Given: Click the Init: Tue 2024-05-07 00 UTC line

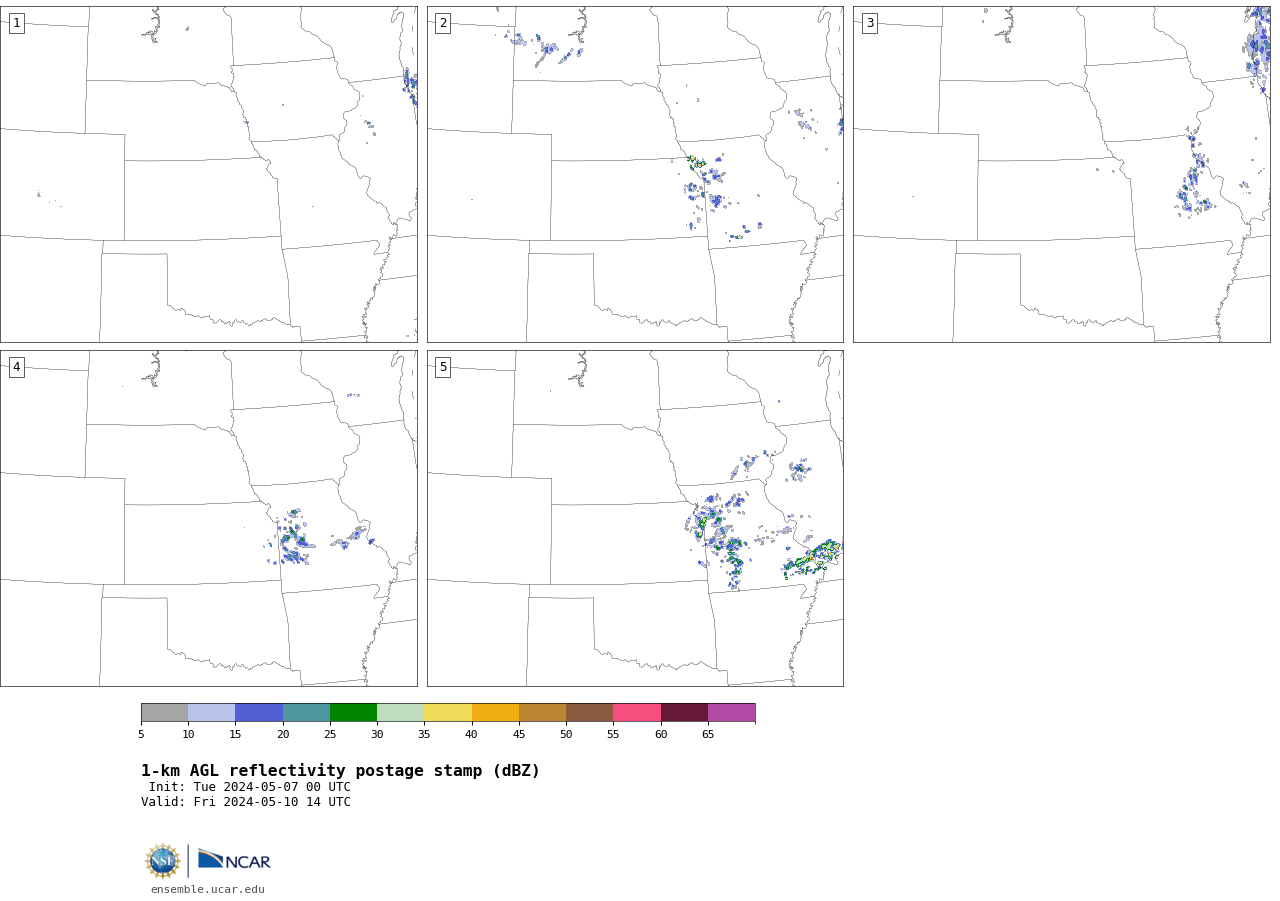Looking at the screenshot, I should (250, 787).
